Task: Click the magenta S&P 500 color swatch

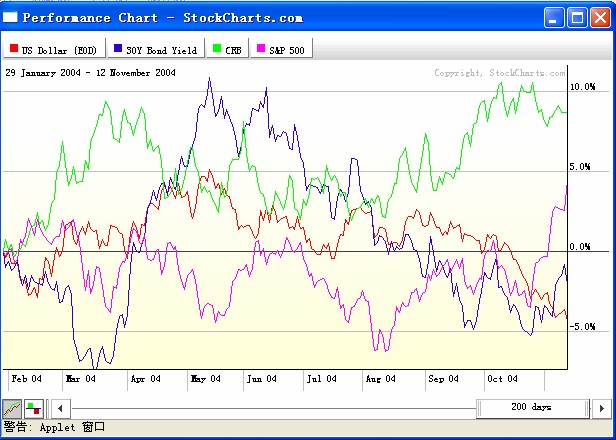Action: coord(261,48)
